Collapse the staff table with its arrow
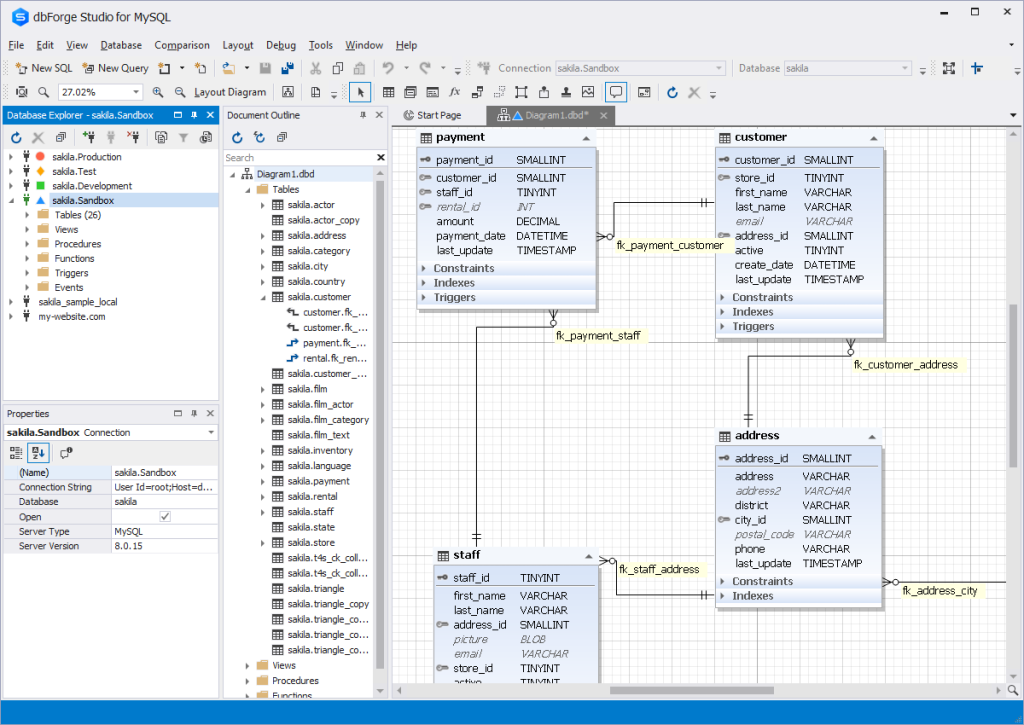The height and width of the screenshot is (725, 1024). (588, 556)
